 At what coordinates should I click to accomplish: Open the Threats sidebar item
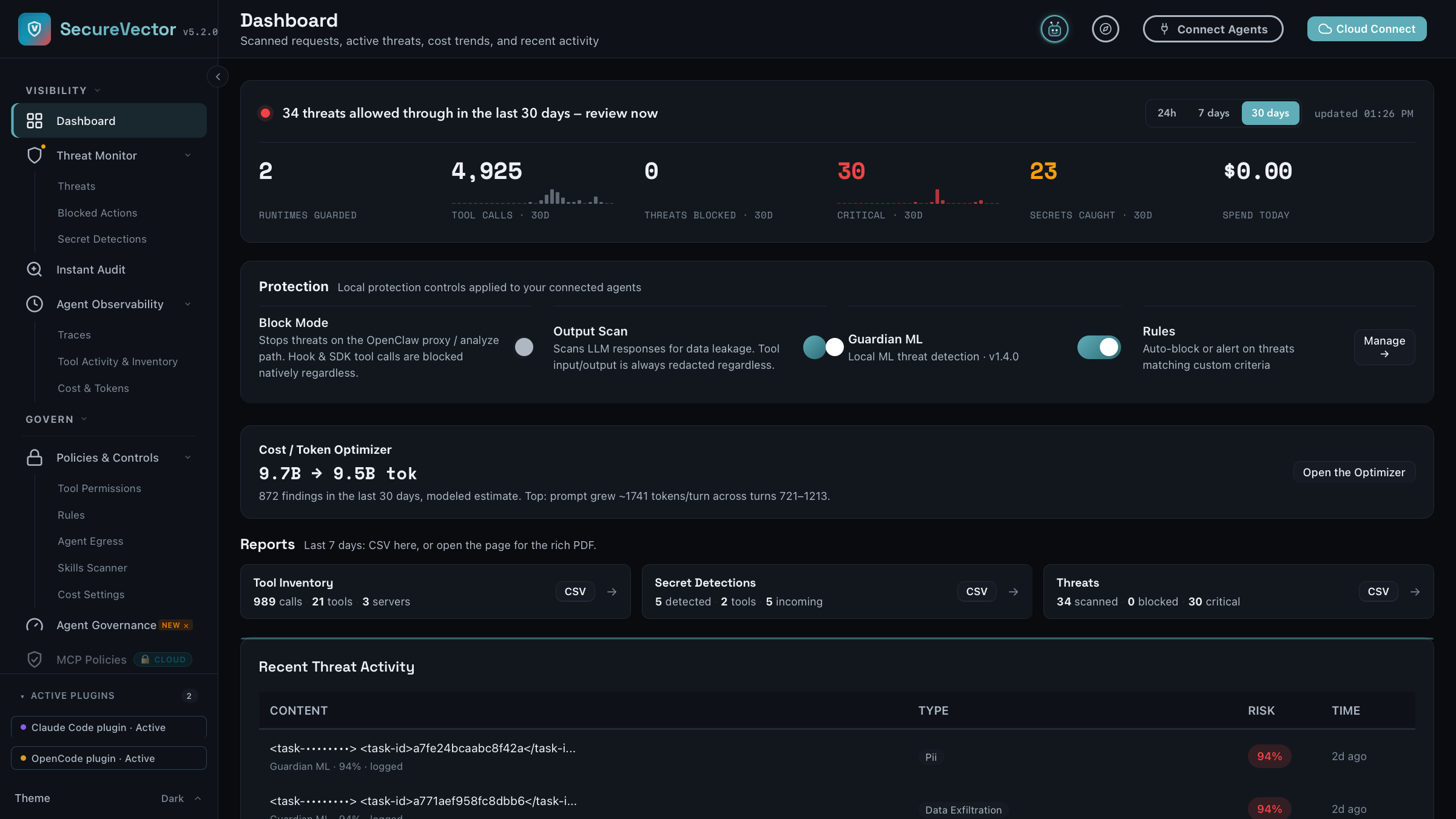(x=76, y=186)
